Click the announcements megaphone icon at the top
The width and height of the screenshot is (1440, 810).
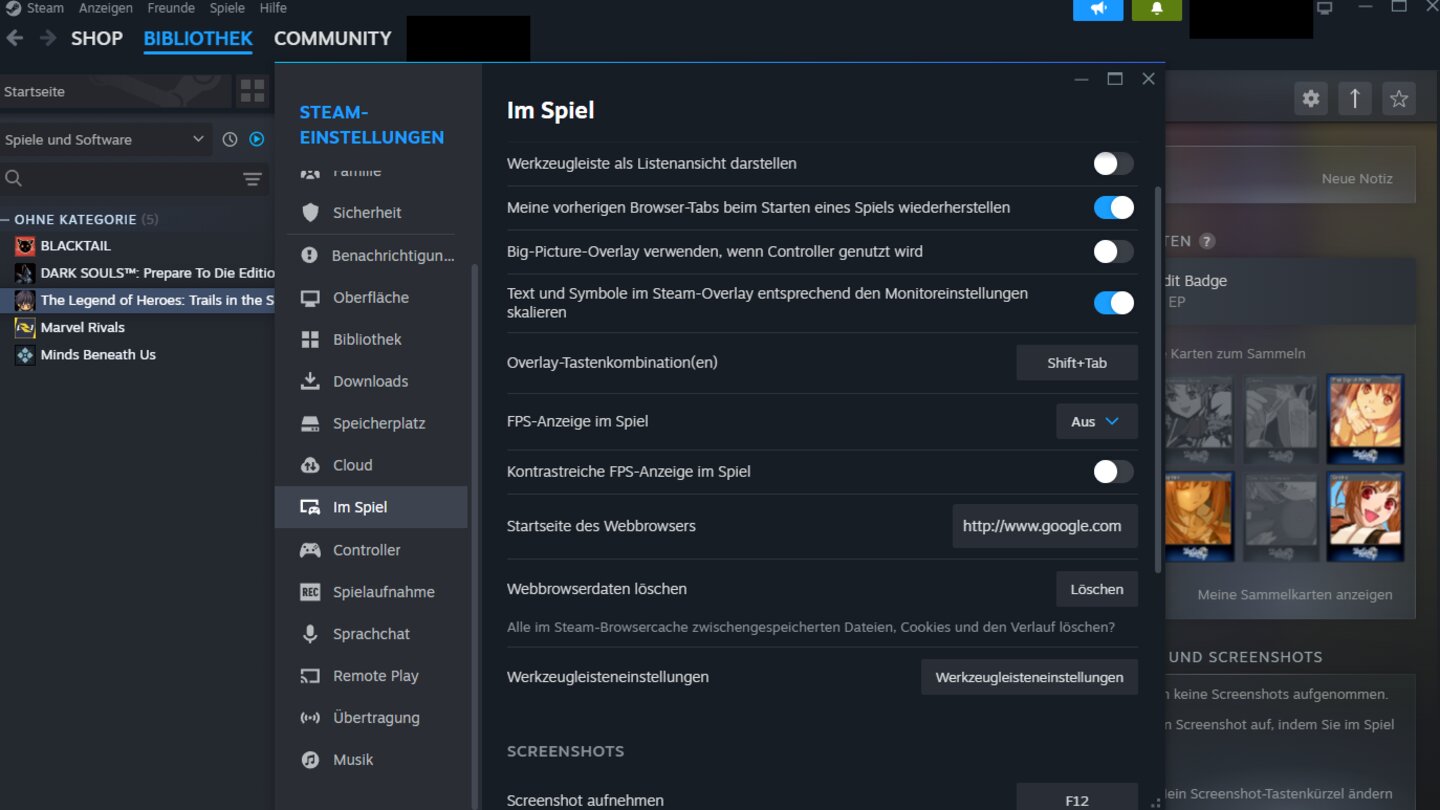click(1098, 10)
